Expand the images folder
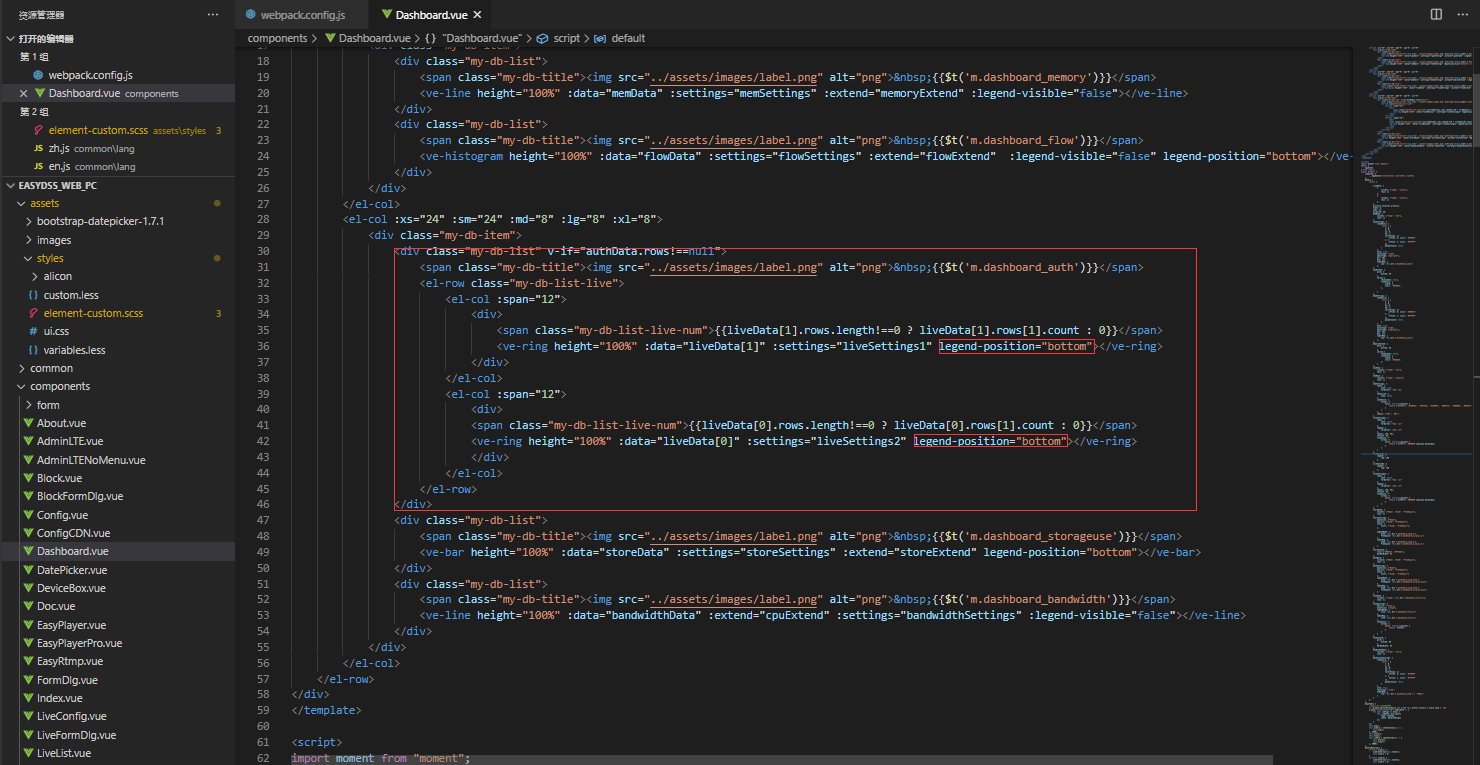Viewport: 1480px width, 765px height. [118, 240]
